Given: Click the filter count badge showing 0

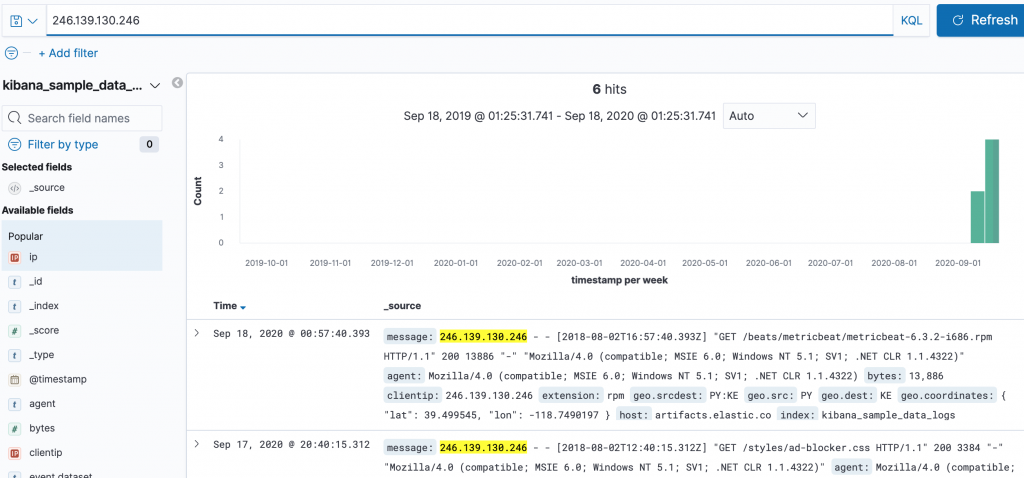Looking at the screenshot, I should click(149, 144).
